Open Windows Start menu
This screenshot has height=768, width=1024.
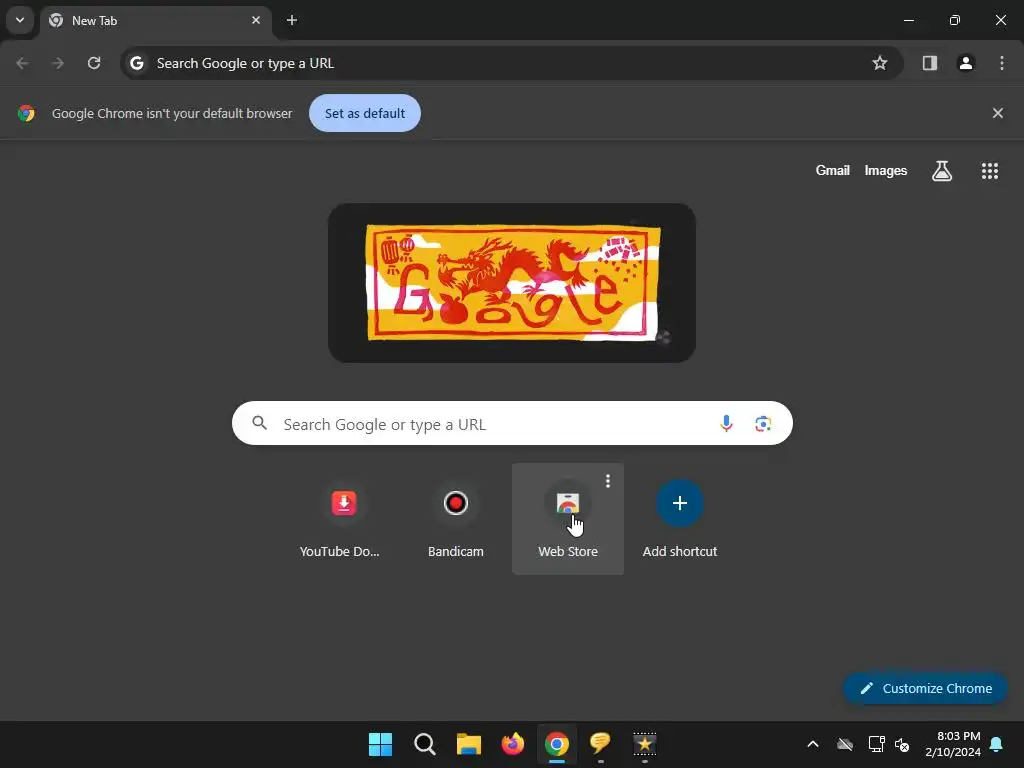click(380, 744)
